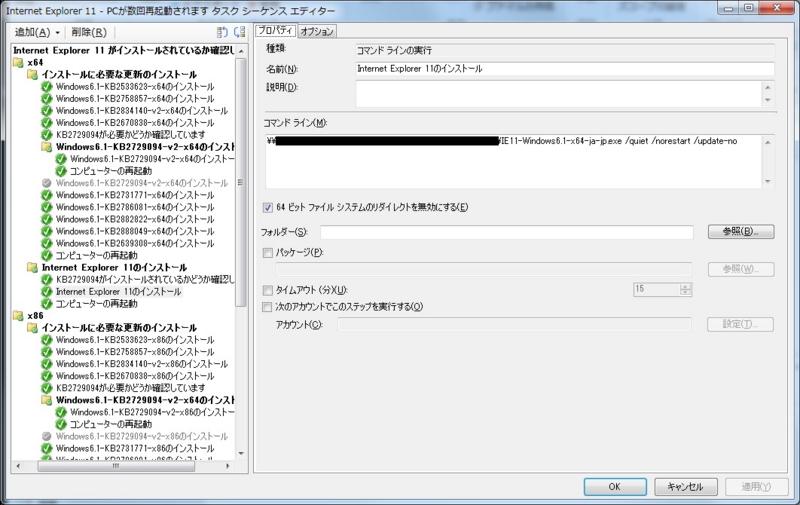Click green check icon of KB2731771-x64 step
The width and height of the screenshot is (800, 505).
pos(47,195)
